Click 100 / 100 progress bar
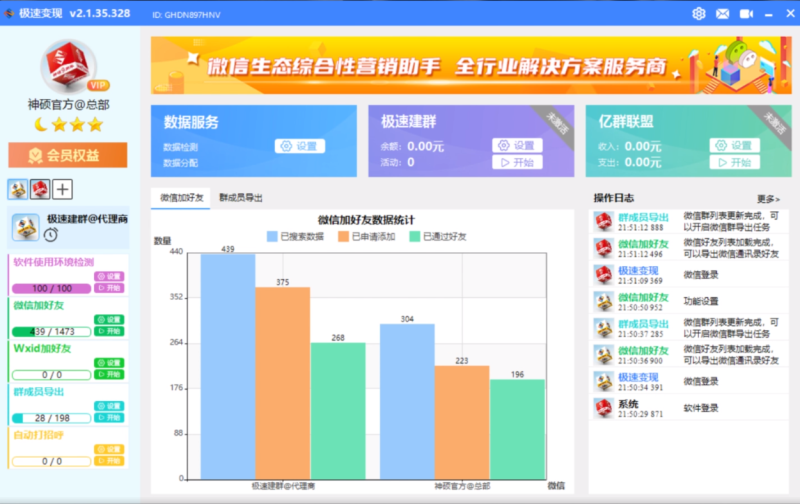The image size is (800, 504). click(x=52, y=288)
